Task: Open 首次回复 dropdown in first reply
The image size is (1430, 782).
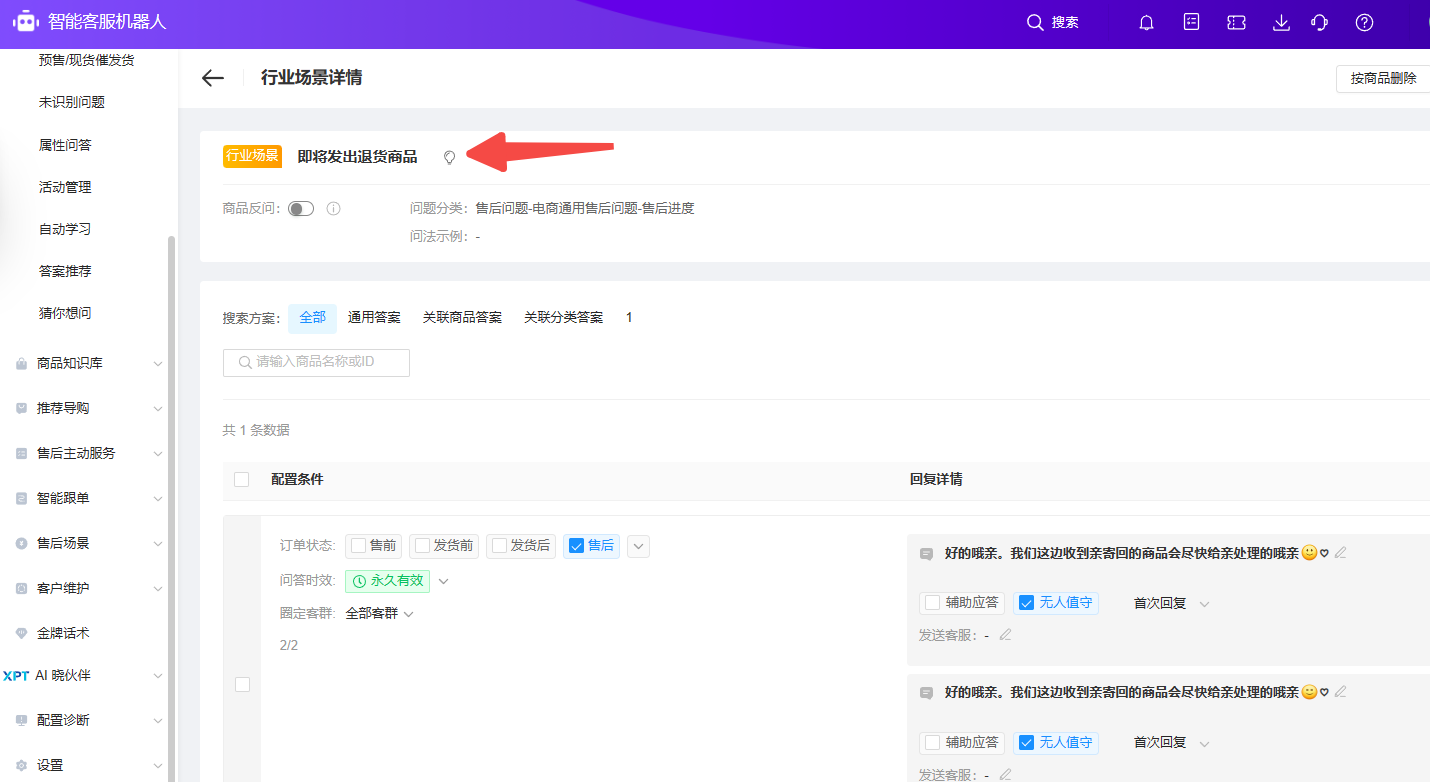Action: 1204,604
